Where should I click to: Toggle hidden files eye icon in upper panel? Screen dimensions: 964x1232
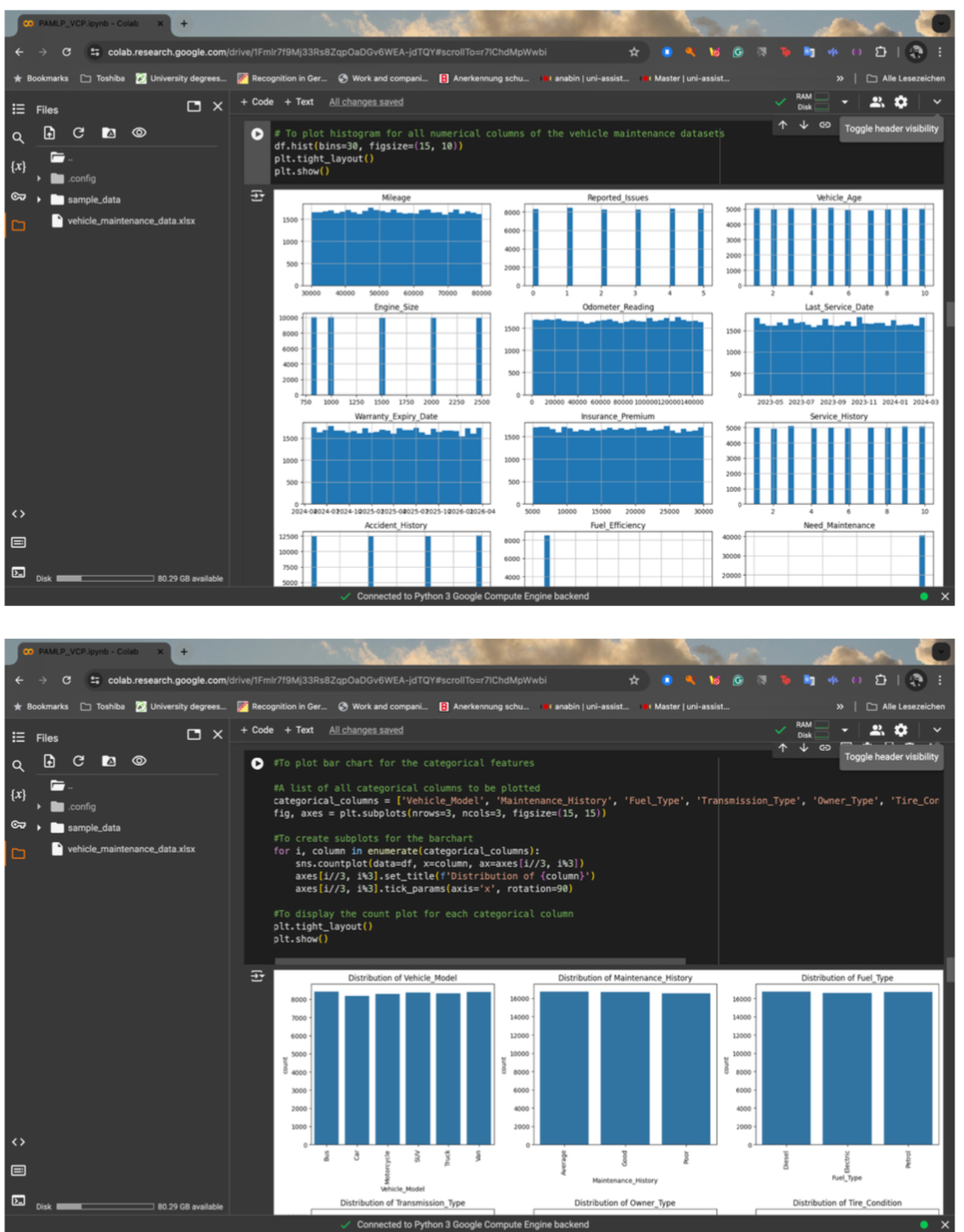pyautogui.click(x=139, y=133)
